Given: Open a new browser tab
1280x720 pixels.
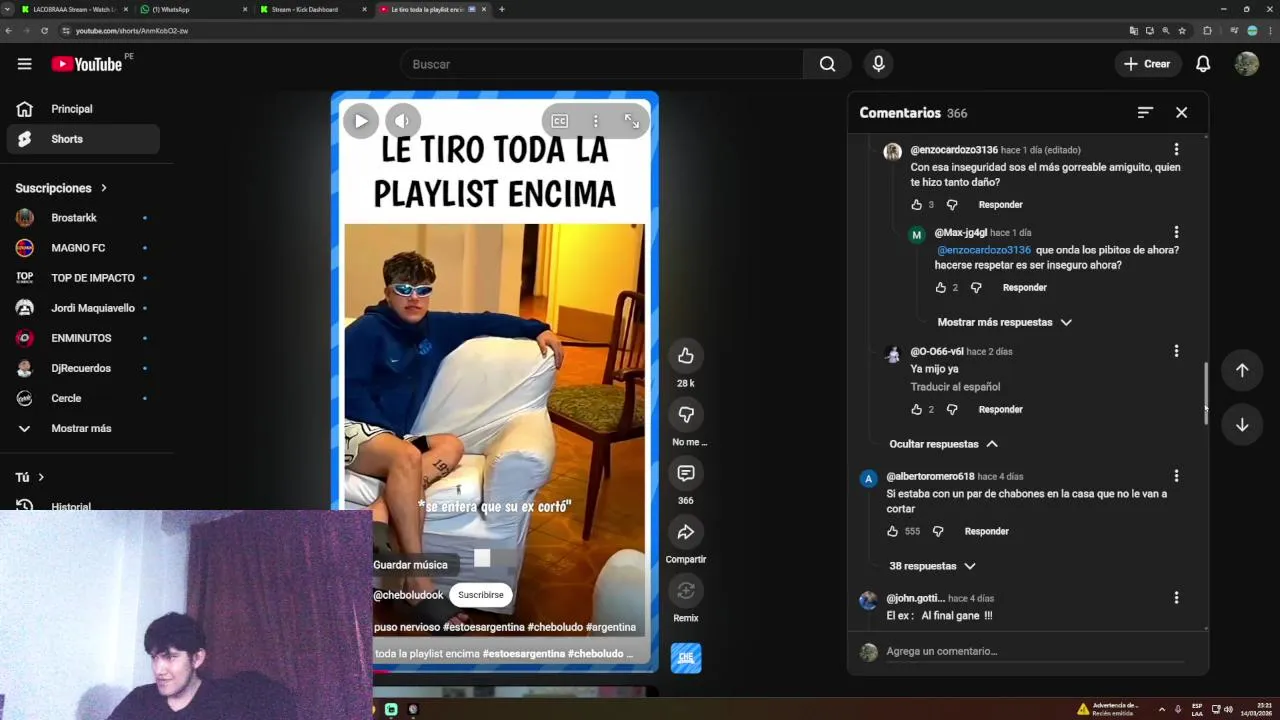Looking at the screenshot, I should pos(502,9).
